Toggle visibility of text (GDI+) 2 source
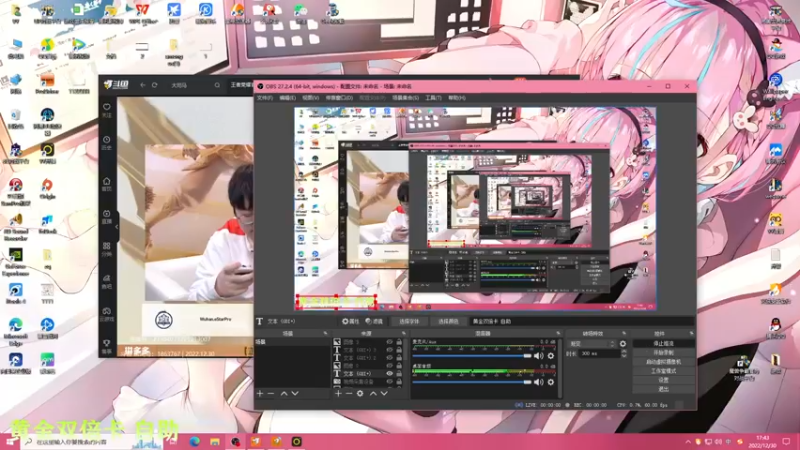The width and height of the screenshot is (800, 450). (x=390, y=358)
